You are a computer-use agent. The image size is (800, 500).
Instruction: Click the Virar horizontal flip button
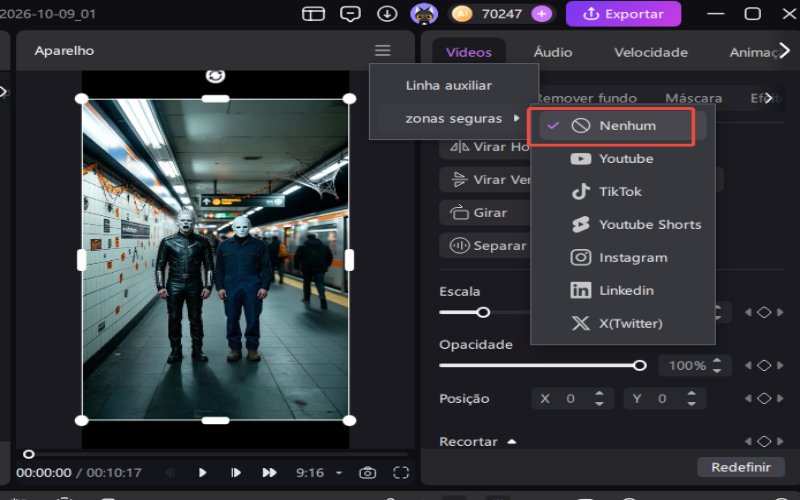point(485,147)
